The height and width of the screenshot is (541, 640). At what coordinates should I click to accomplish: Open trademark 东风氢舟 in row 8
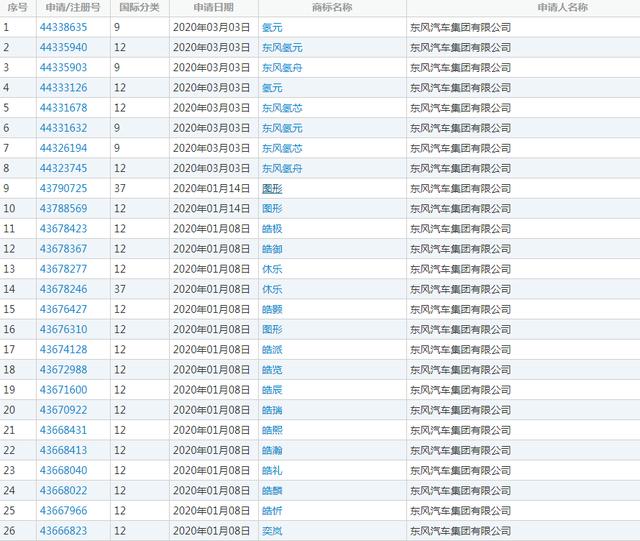click(282, 168)
